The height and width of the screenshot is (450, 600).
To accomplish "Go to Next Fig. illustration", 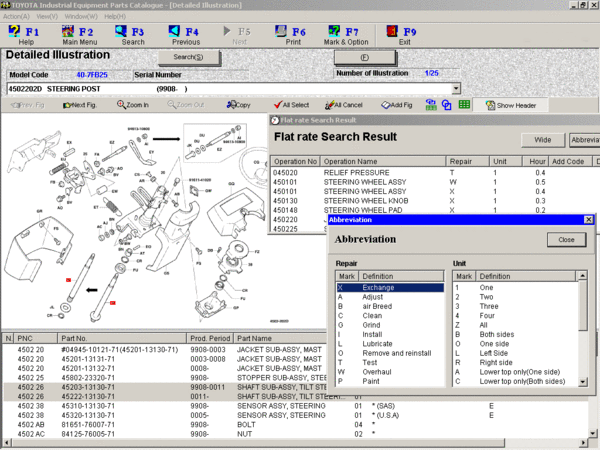I will click(x=80, y=105).
